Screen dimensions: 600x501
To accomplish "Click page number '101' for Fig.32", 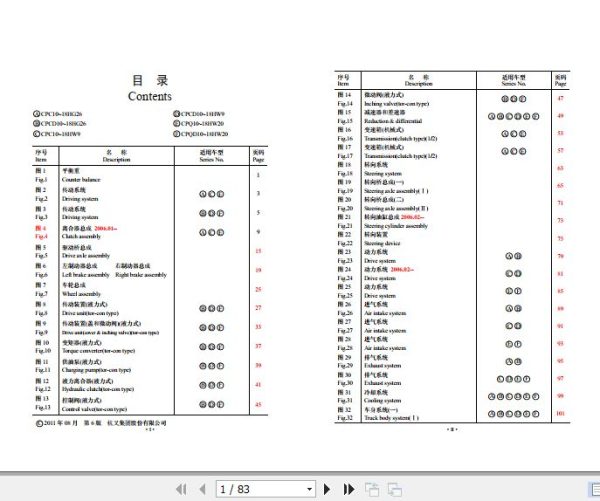I will coord(560,413).
